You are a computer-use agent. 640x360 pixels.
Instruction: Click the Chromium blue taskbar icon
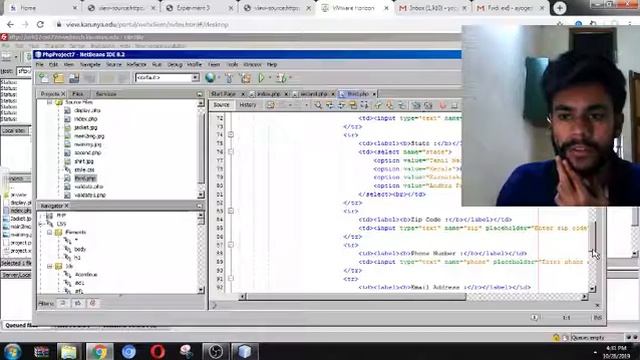[x=129, y=351]
